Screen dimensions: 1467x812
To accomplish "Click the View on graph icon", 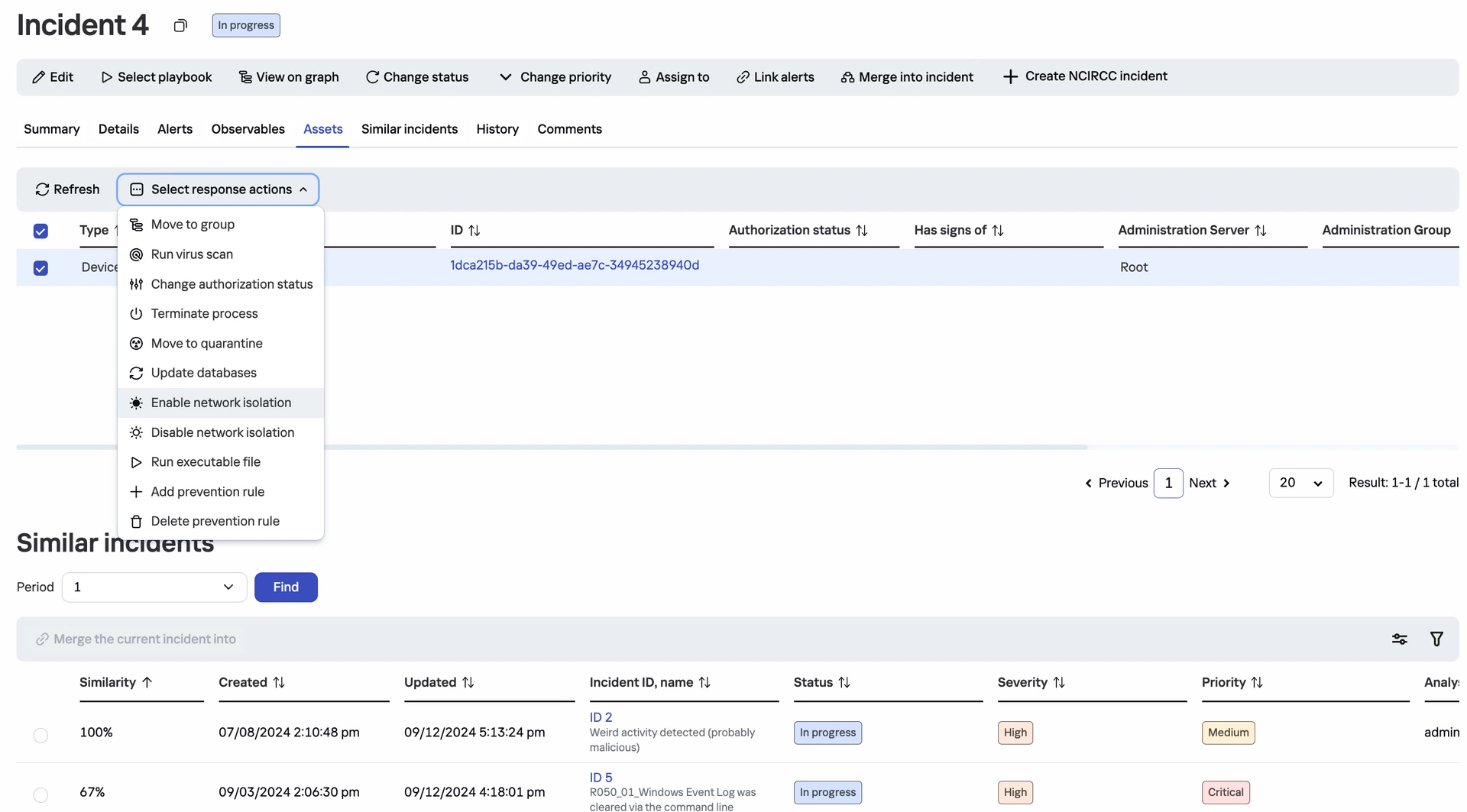I will click(x=245, y=77).
